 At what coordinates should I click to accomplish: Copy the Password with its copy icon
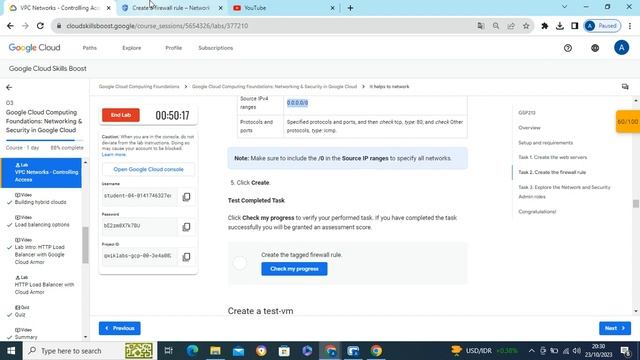(x=186, y=227)
